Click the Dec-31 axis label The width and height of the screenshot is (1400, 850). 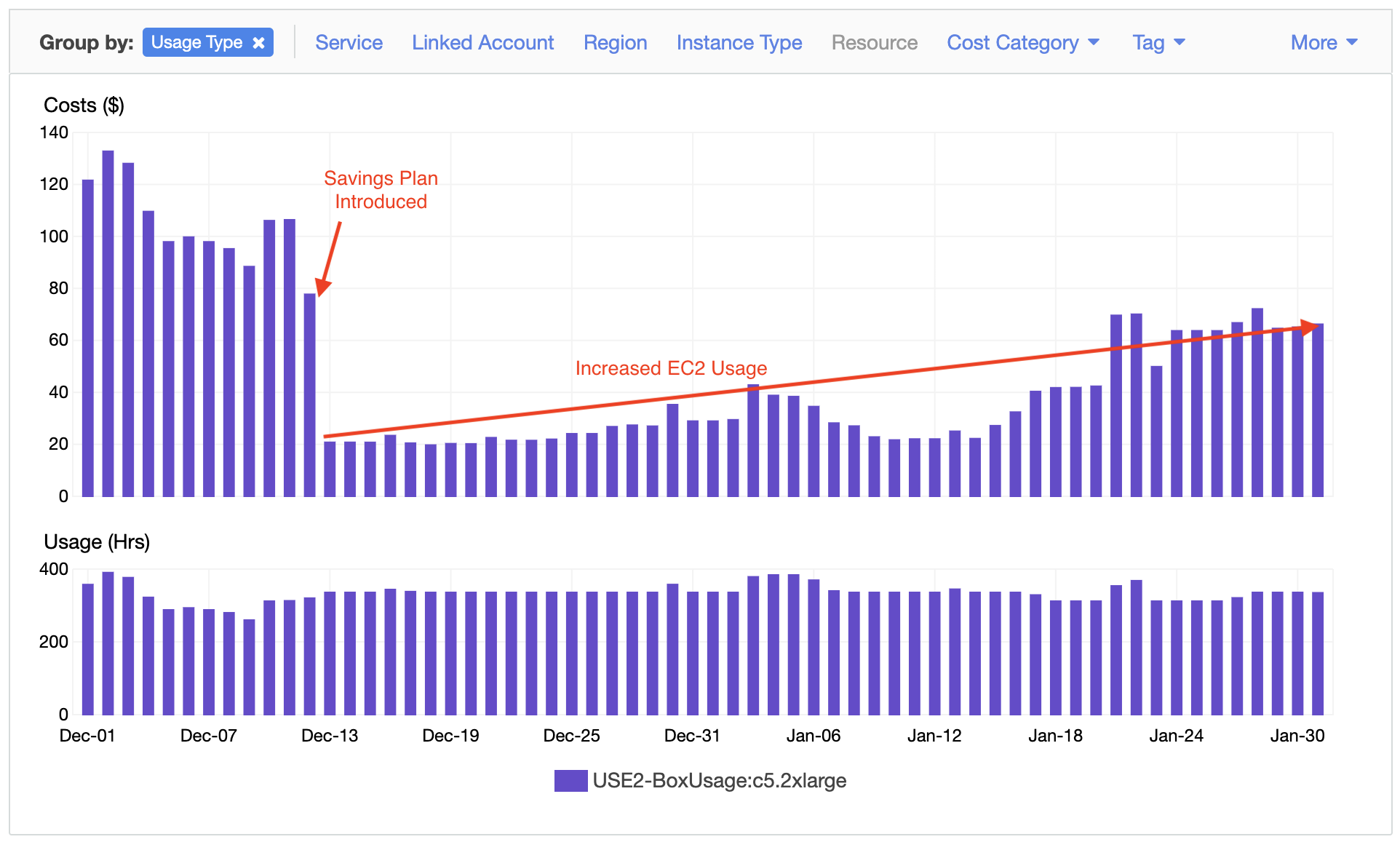pyautogui.click(x=692, y=736)
